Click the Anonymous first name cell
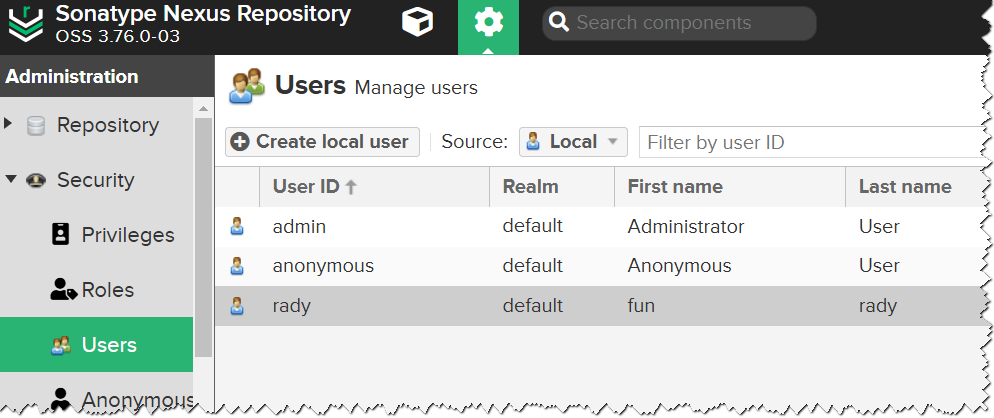This screenshot has height=418, width=994. [x=680, y=266]
